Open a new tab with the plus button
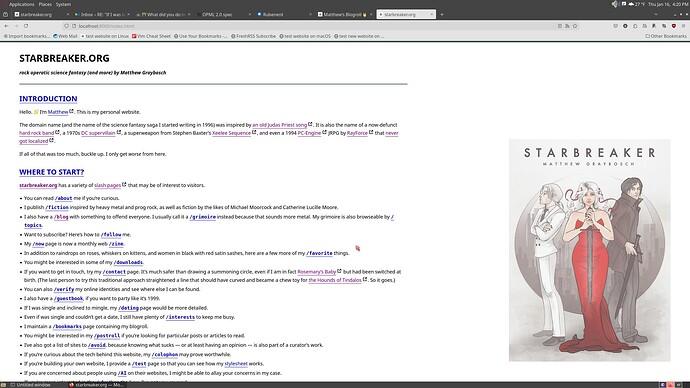690x388 pixels. point(442,15)
